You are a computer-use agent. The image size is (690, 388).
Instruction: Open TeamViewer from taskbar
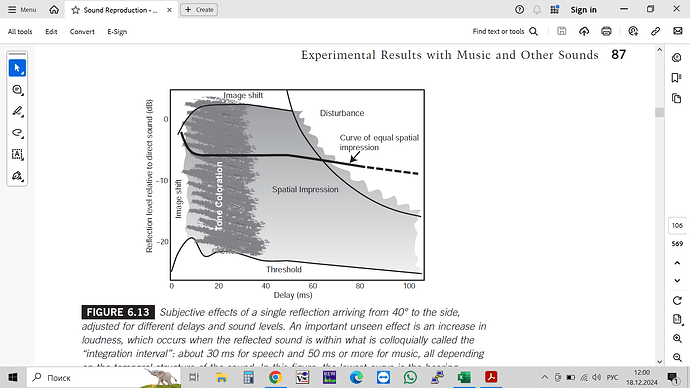(x=383, y=377)
